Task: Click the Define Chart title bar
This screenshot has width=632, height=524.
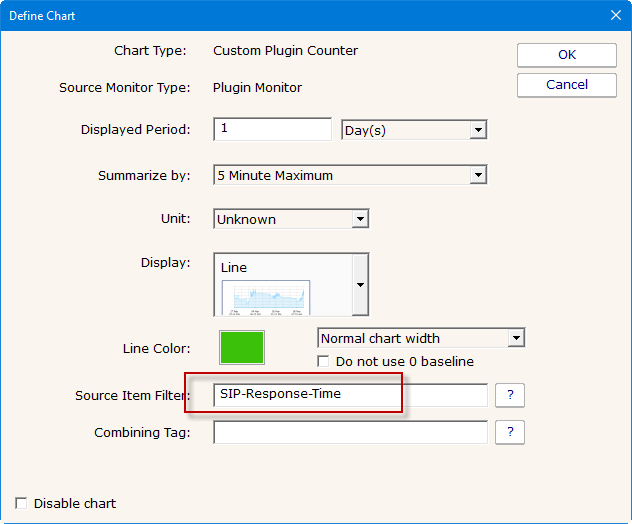Action: (x=300, y=15)
